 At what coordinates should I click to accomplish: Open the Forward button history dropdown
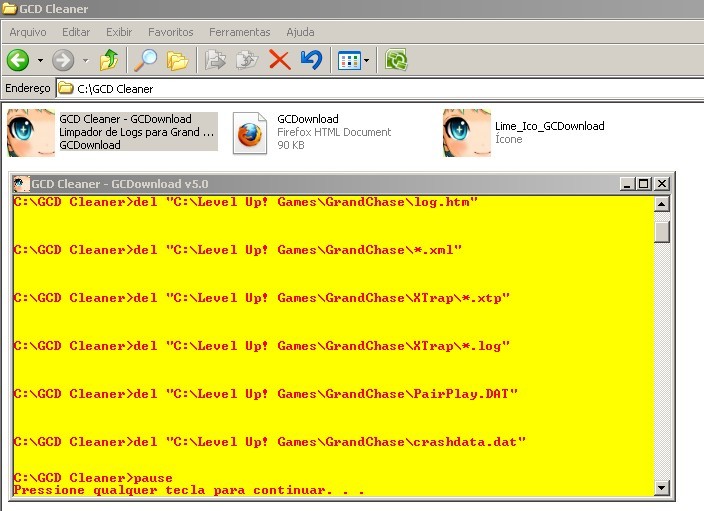point(86,60)
